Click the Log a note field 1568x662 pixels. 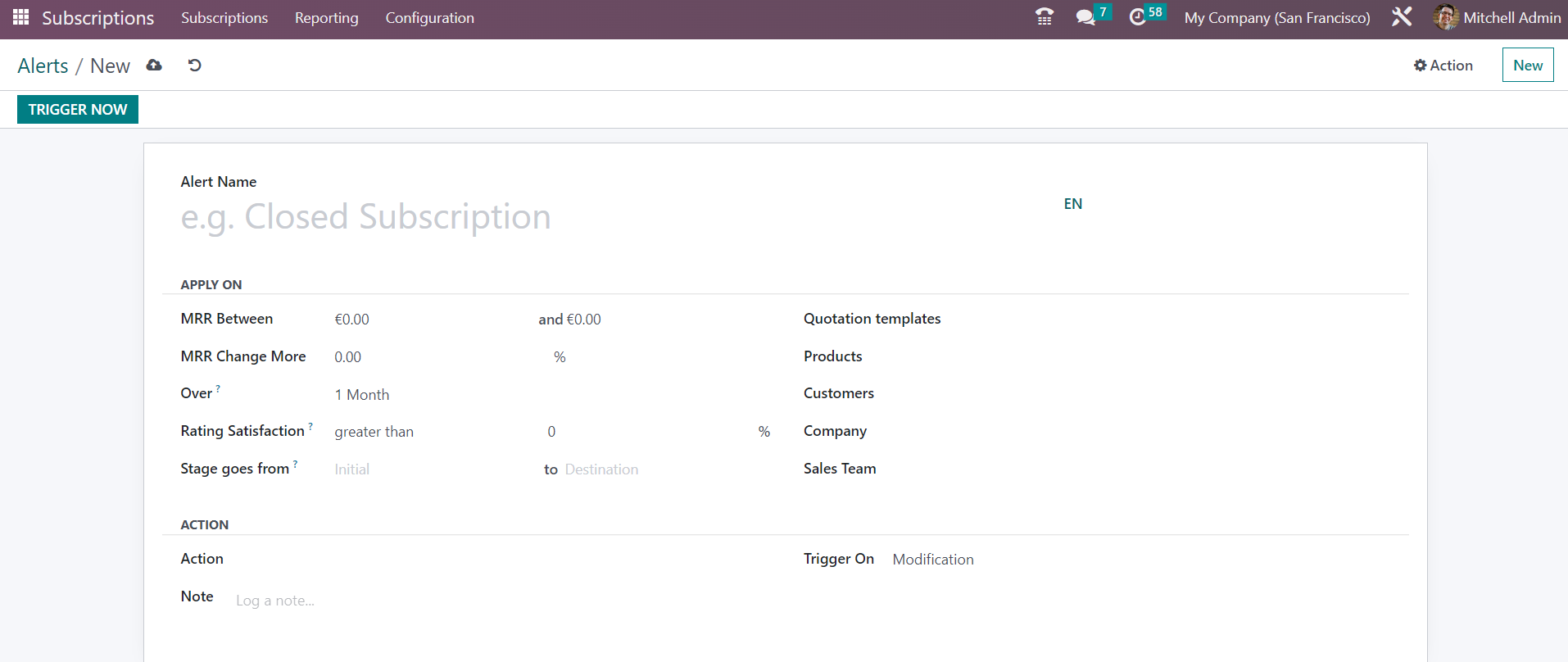tap(504, 601)
